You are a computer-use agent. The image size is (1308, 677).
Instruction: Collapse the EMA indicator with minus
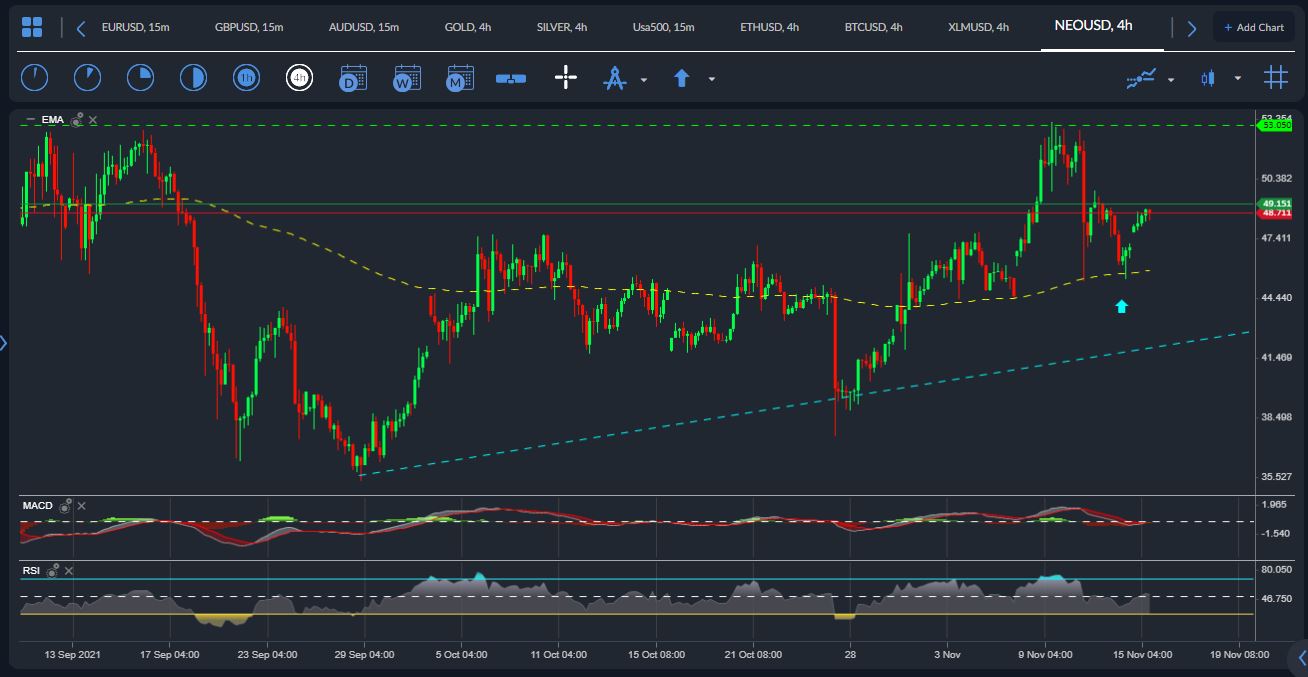(x=30, y=120)
